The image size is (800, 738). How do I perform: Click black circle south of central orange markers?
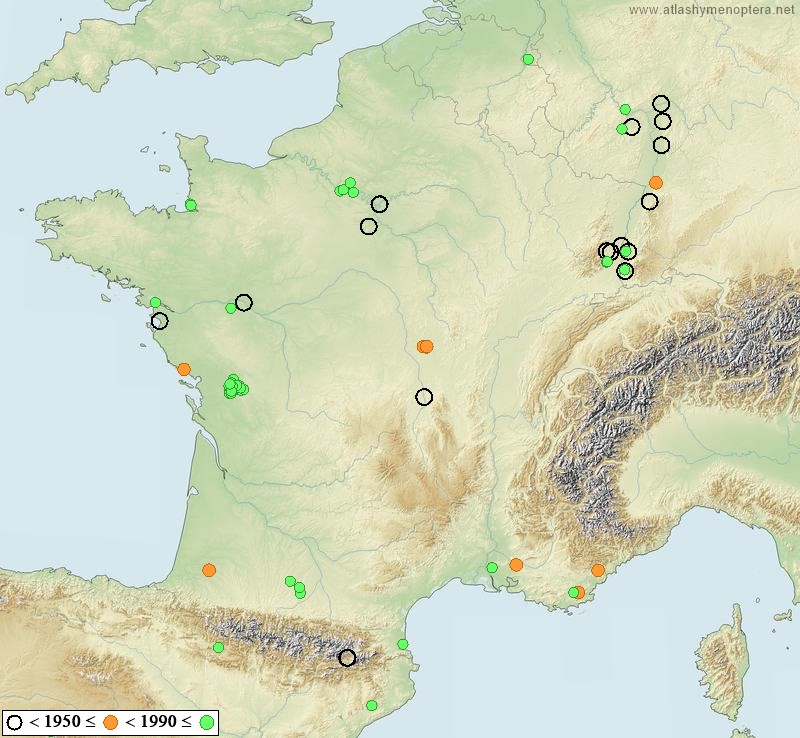[x=424, y=397]
